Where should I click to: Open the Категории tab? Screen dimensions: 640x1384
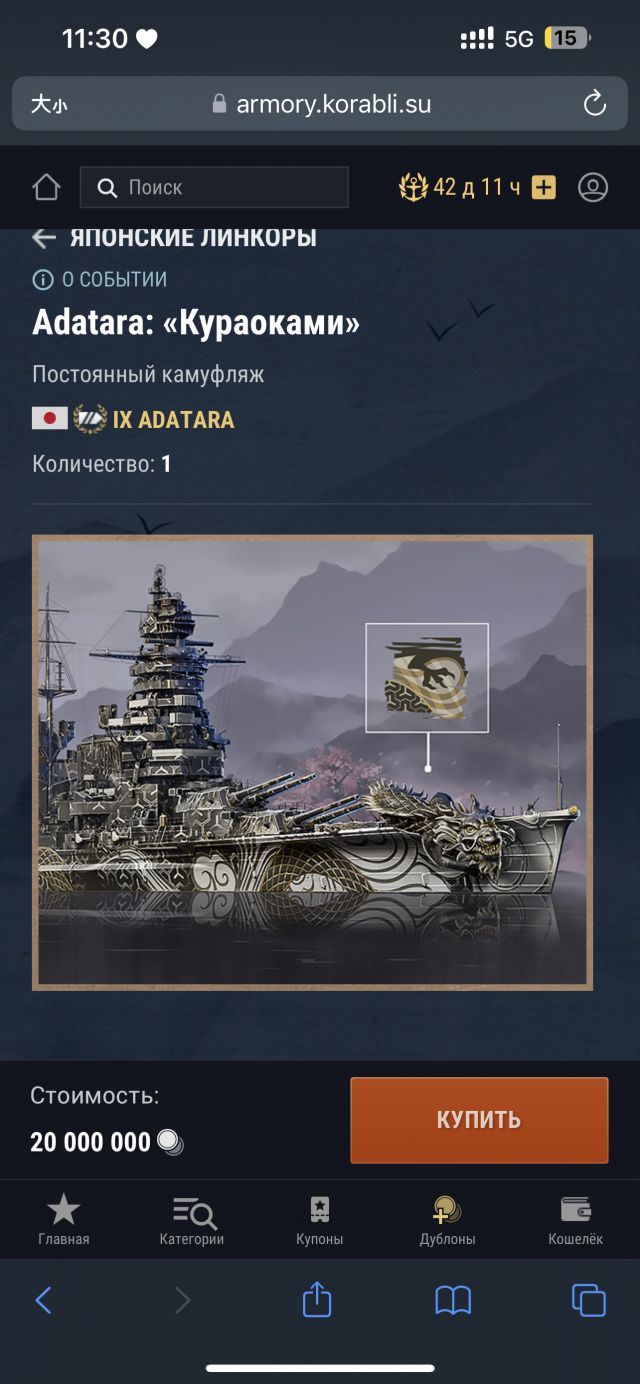pos(192,1220)
